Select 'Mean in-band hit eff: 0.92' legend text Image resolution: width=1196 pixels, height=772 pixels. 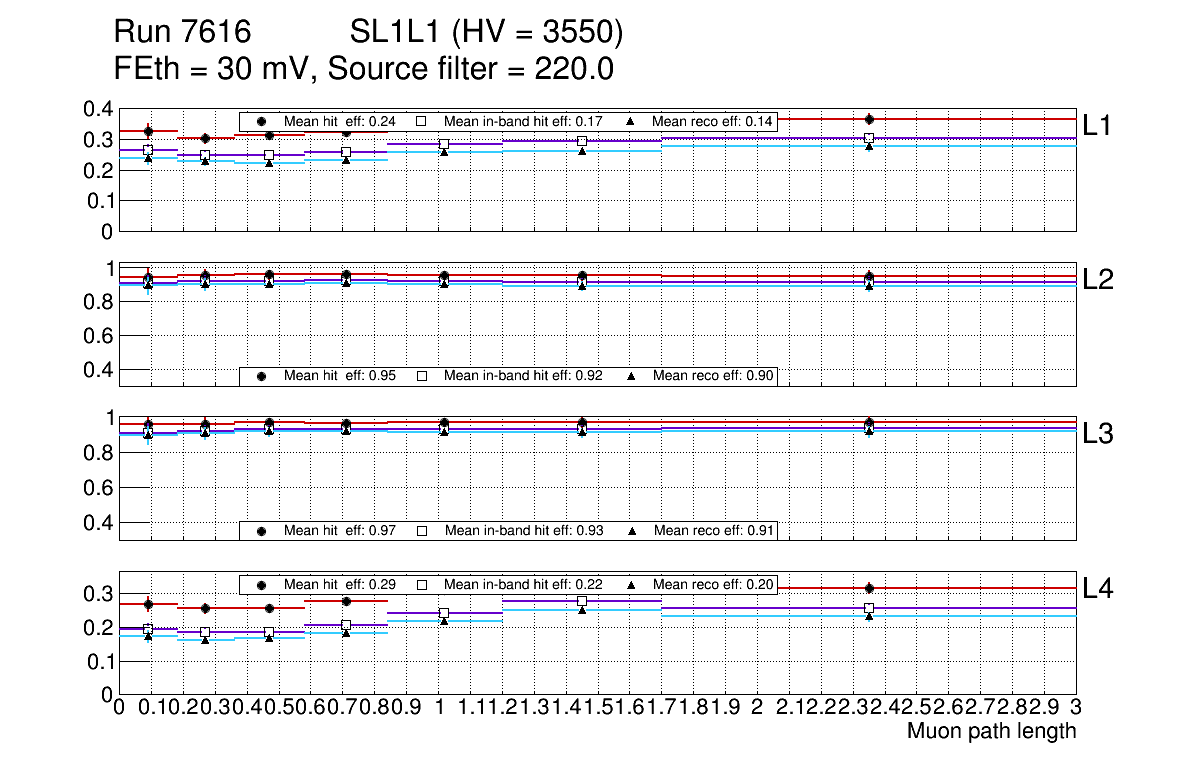(x=523, y=376)
